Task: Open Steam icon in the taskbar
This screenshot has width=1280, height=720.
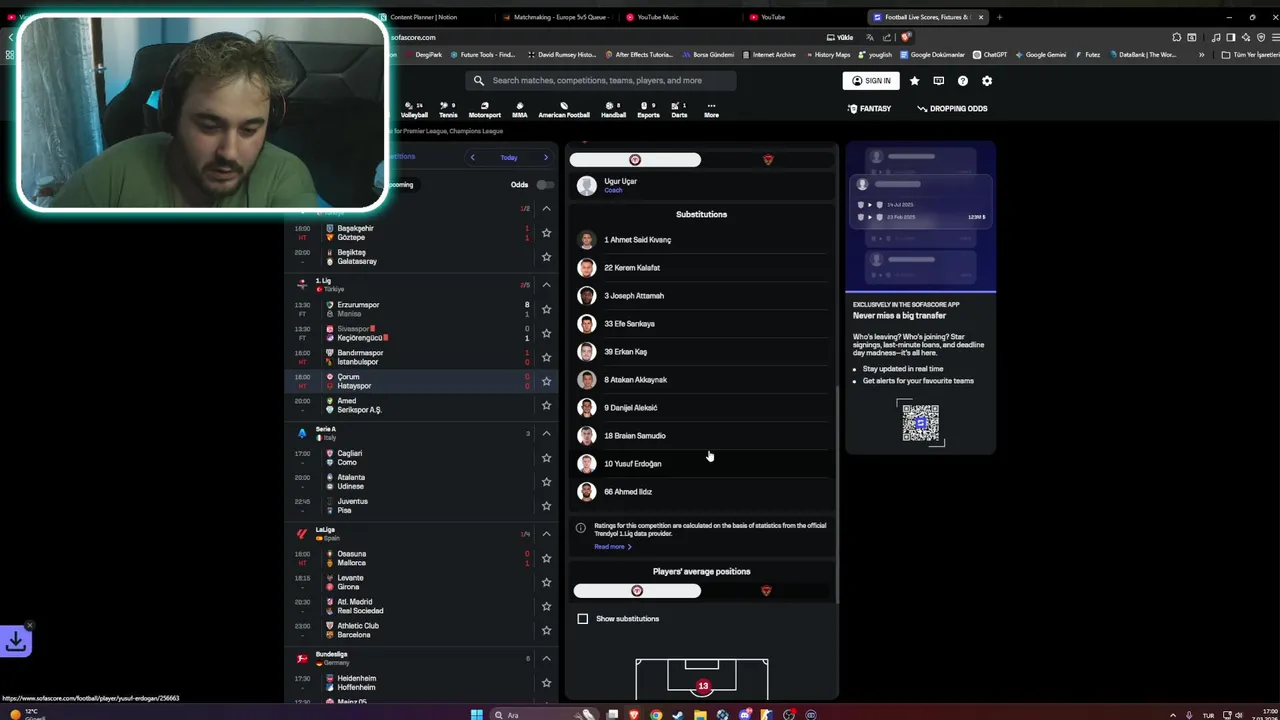Action: point(678,714)
